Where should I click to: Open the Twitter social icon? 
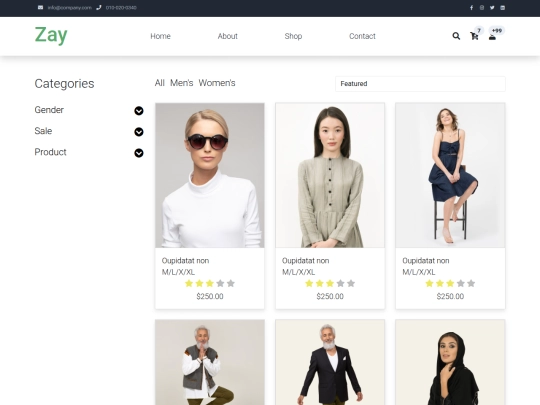(492, 8)
